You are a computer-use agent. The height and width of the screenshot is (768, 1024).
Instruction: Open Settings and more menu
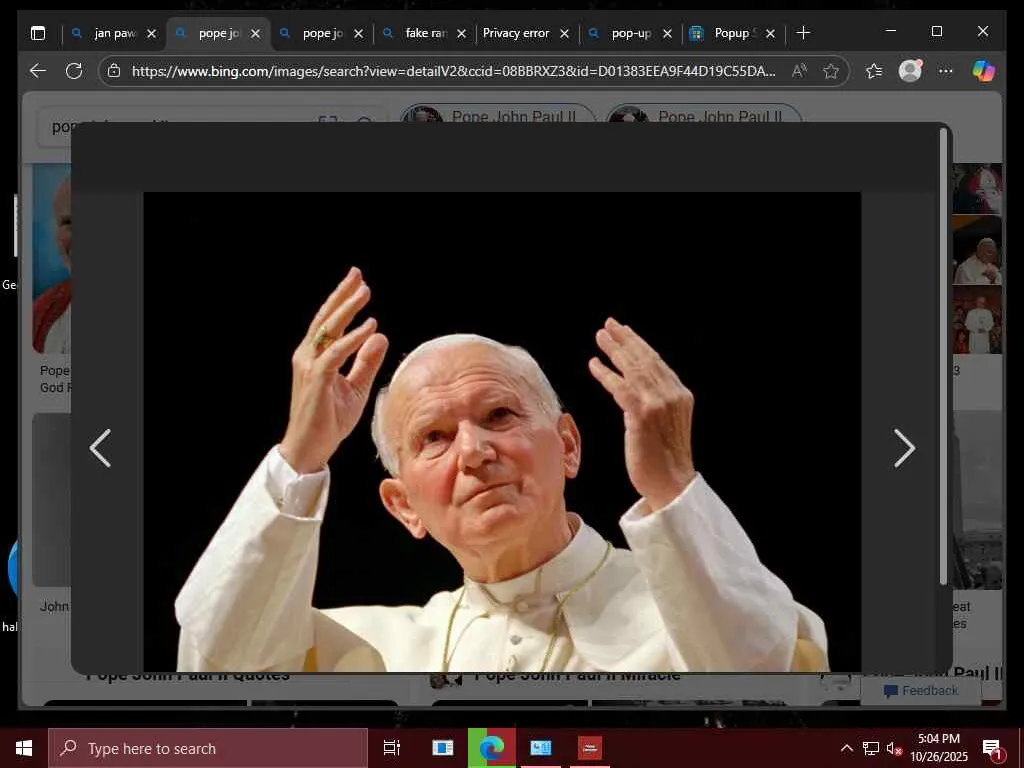pyautogui.click(x=946, y=71)
